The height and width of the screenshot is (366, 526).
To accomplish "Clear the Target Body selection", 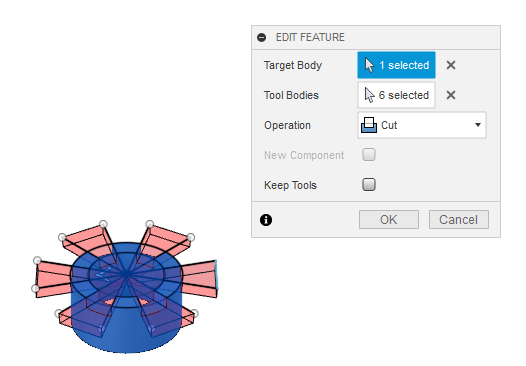I will pos(451,65).
